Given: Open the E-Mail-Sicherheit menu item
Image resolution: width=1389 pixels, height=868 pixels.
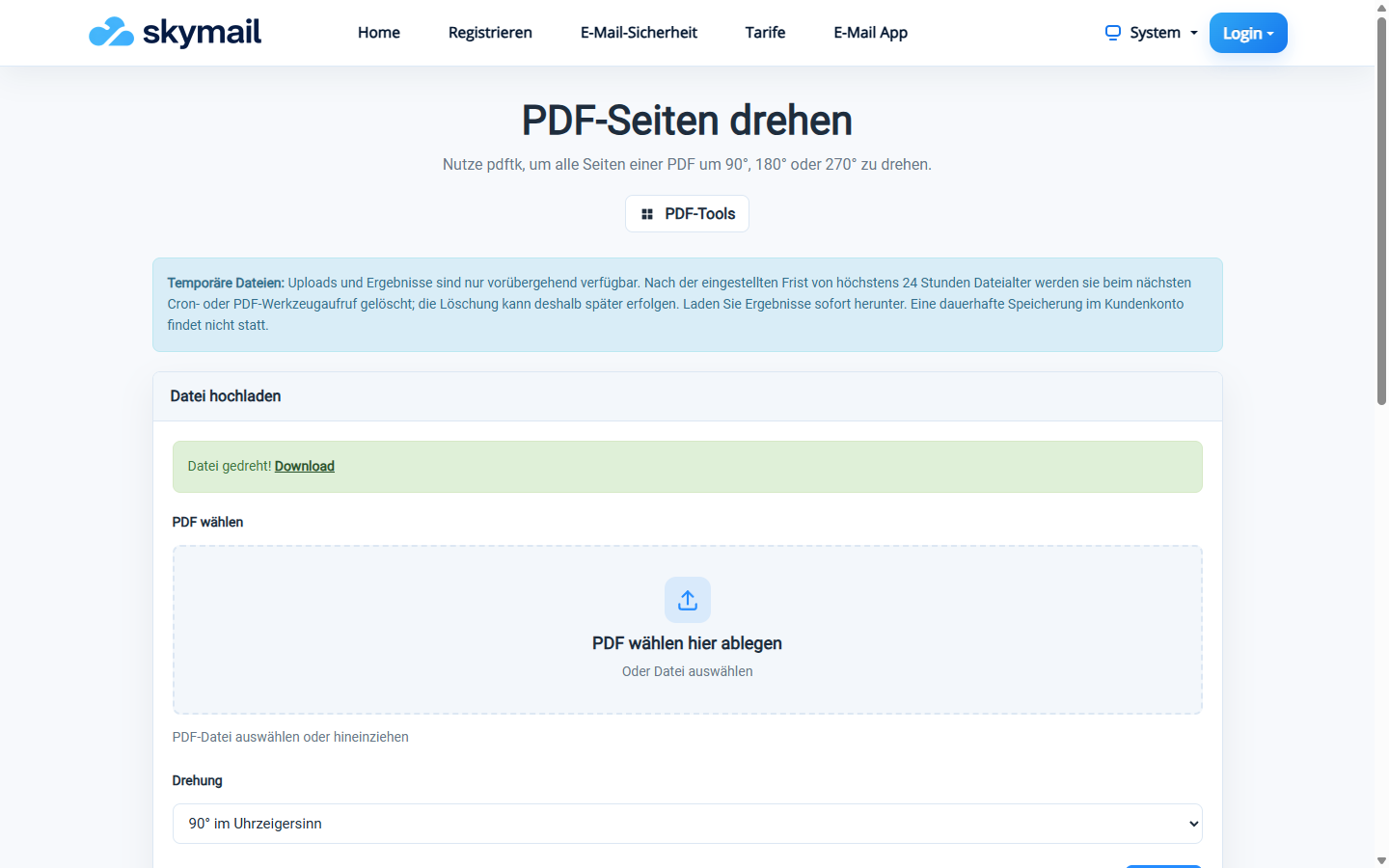Looking at the screenshot, I should click(639, 33).
